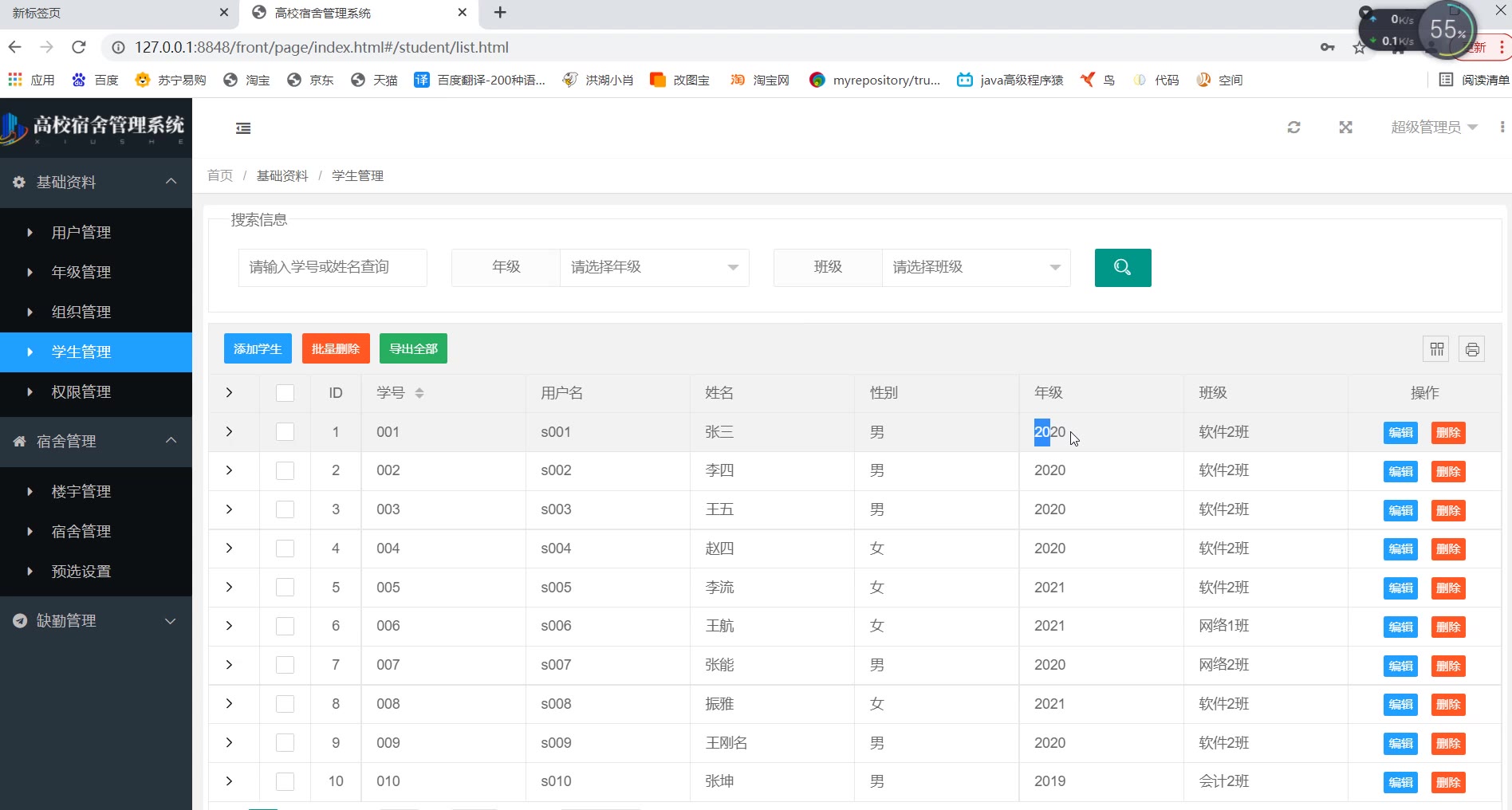Click the blue 添加学生 button
Screen dimensions: 1512x810
coord(258,349)
